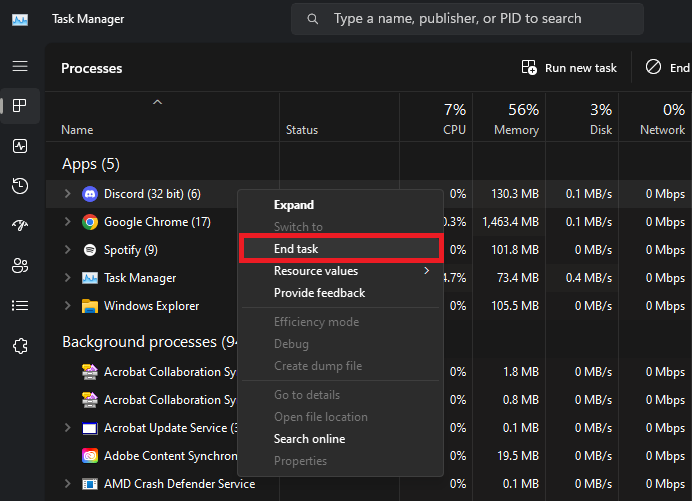The width and height of the screenshot is (692, 501).
Task: Click Properties in the context menu
Action: (x=340, y=461)
